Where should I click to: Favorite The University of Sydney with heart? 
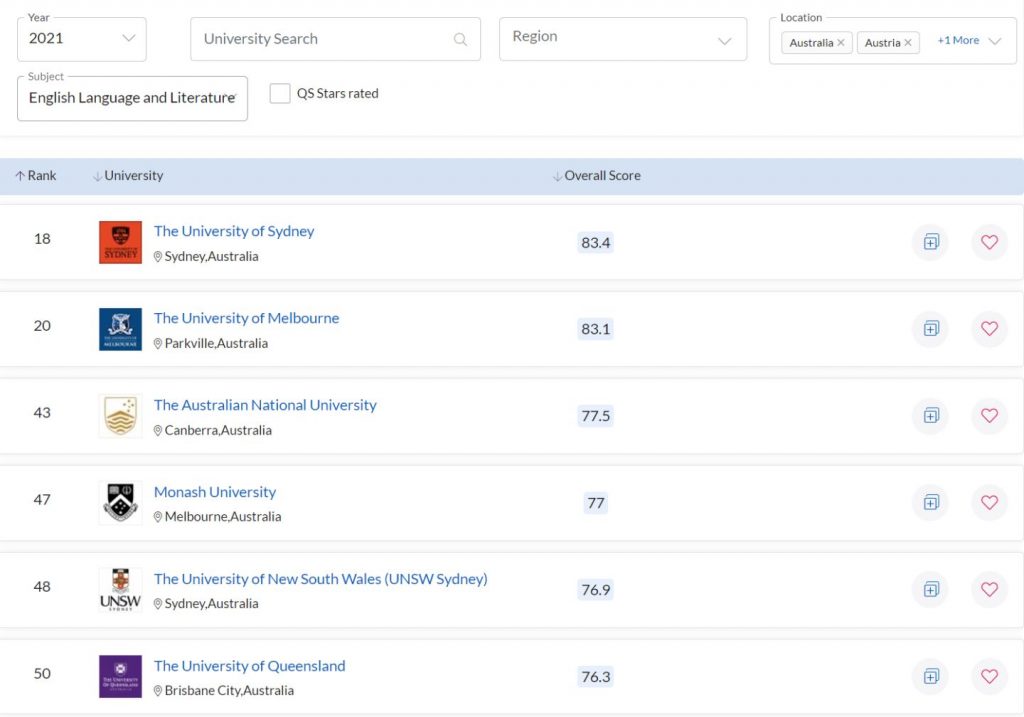pos(989,242)
